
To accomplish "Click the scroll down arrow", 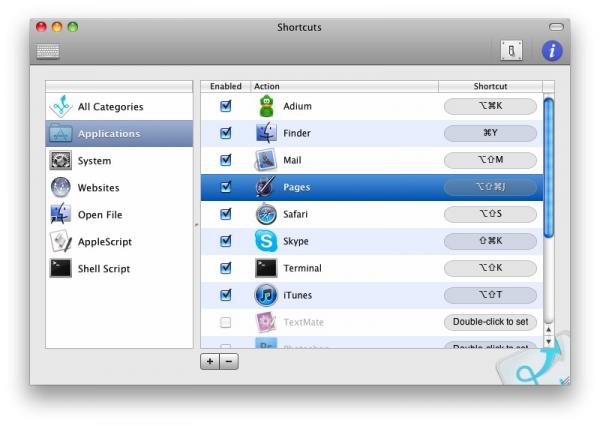I will [x=548, y=341].
